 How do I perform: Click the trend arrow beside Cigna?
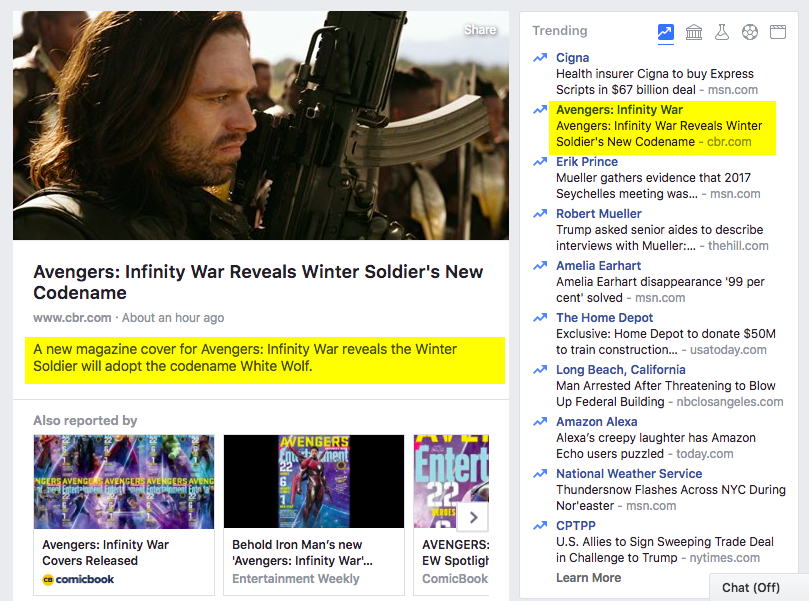point(540,58)
